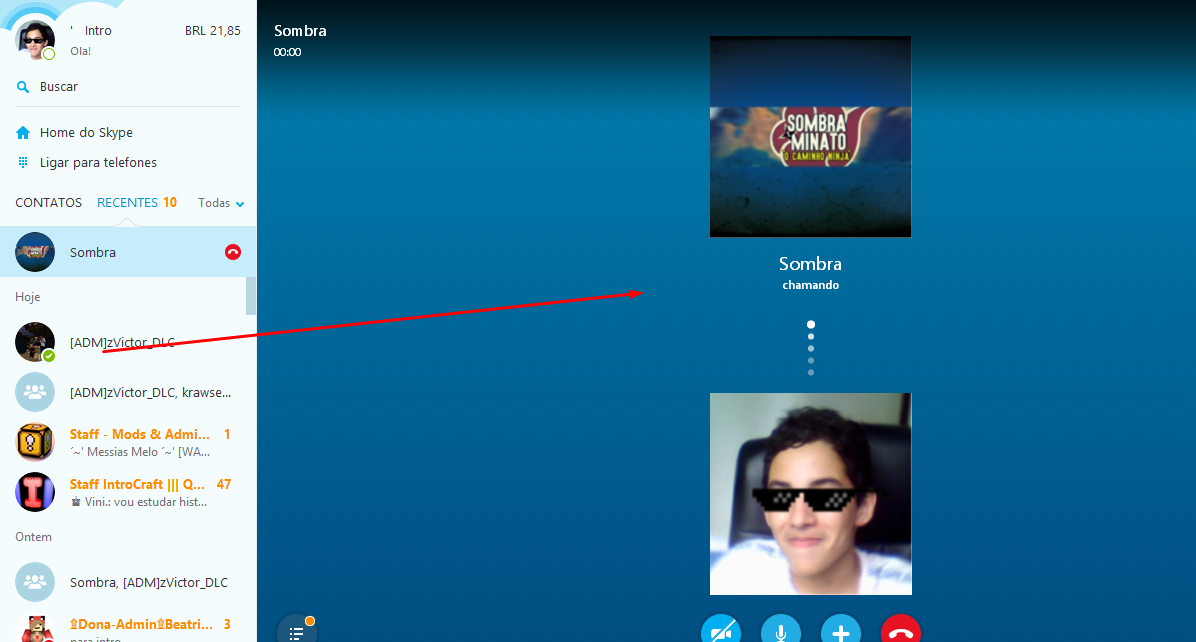Image resolution: width=1196 pixels, height=642 pixels.
Task: Click the Dona-Admin Beatri avatar
Action: [35, 628]
